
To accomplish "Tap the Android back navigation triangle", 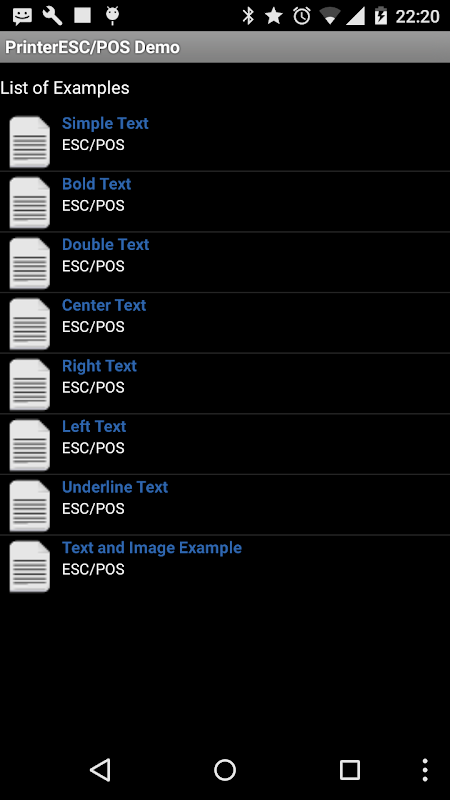I will tap(100, 769).
